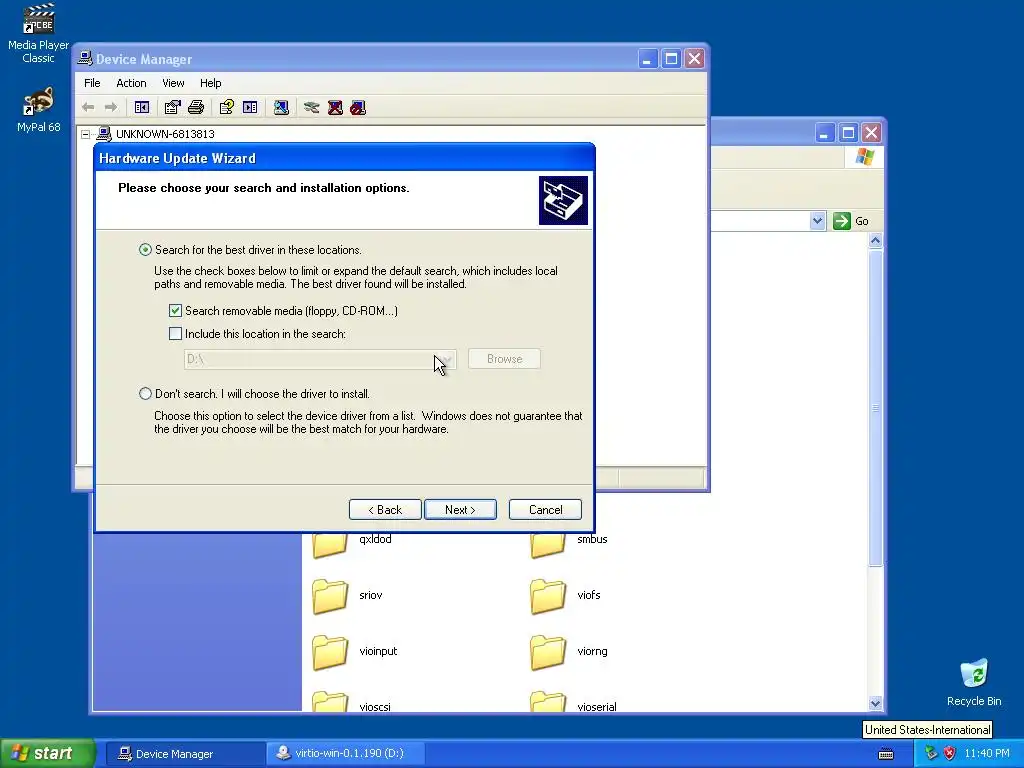Toggle the Show/Hide Action Pane icon

coord(250,107)
